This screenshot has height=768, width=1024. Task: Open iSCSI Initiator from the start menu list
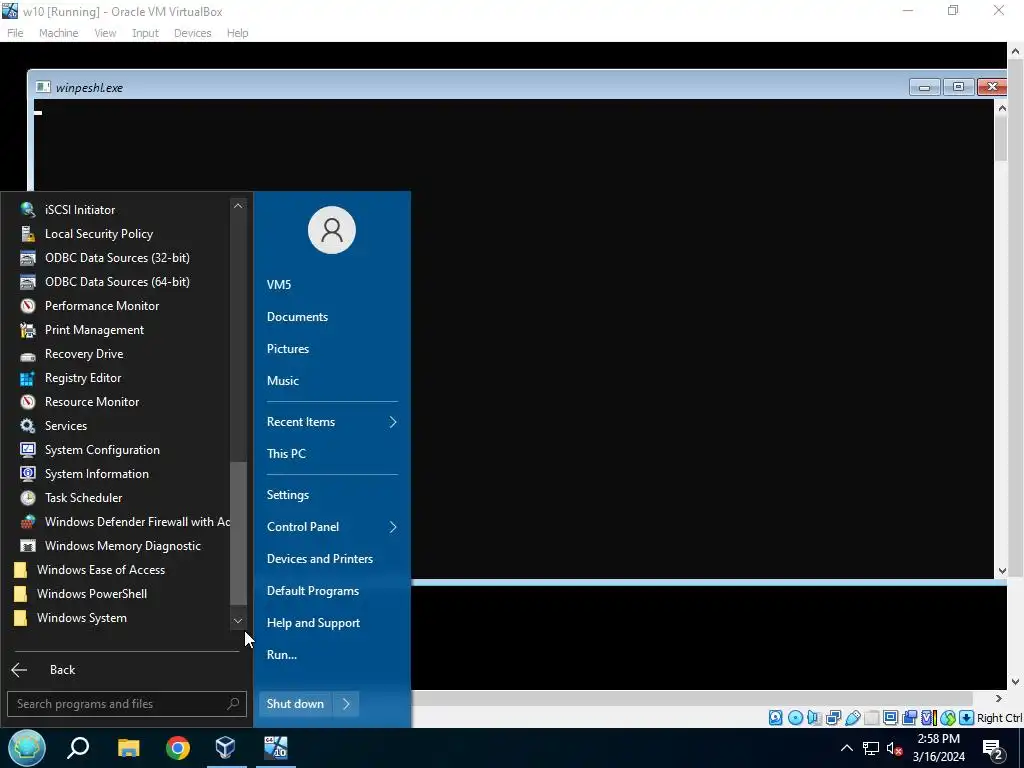click(x=80, y=210)
